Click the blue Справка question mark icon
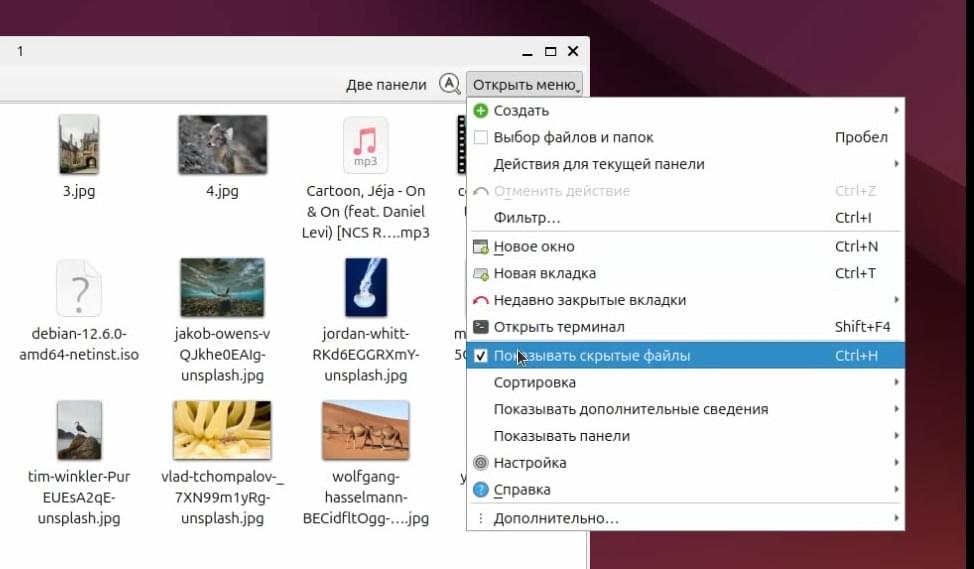The image size is (974, 569). (481, 489)
